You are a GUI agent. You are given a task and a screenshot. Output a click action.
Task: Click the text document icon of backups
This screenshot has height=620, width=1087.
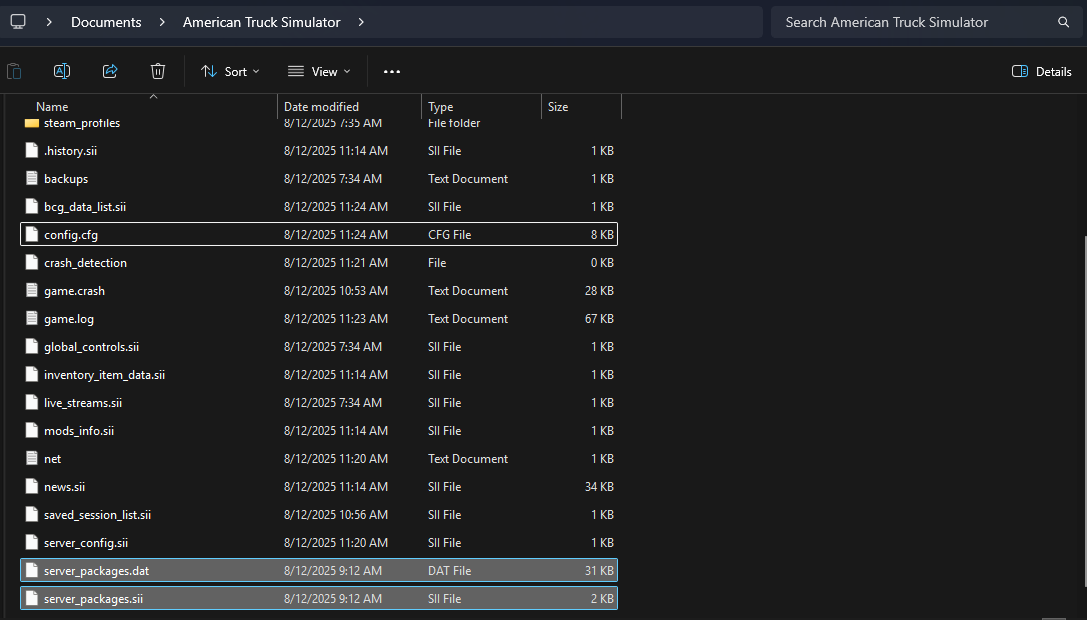pyautogui.click(x=31, y=178)
